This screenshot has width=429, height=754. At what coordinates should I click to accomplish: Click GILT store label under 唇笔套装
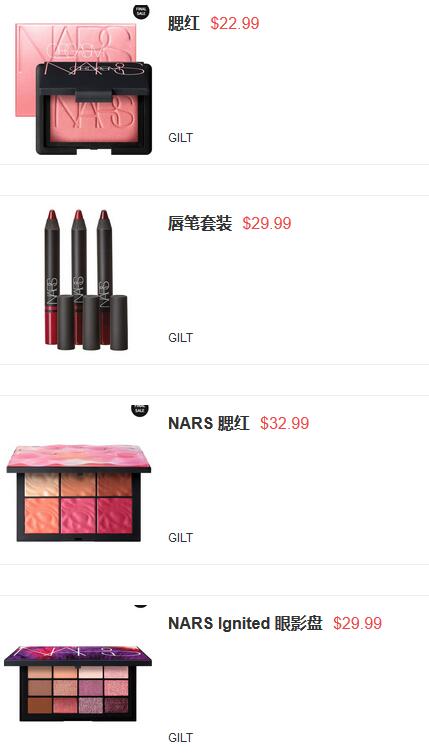tap(180, 338)
